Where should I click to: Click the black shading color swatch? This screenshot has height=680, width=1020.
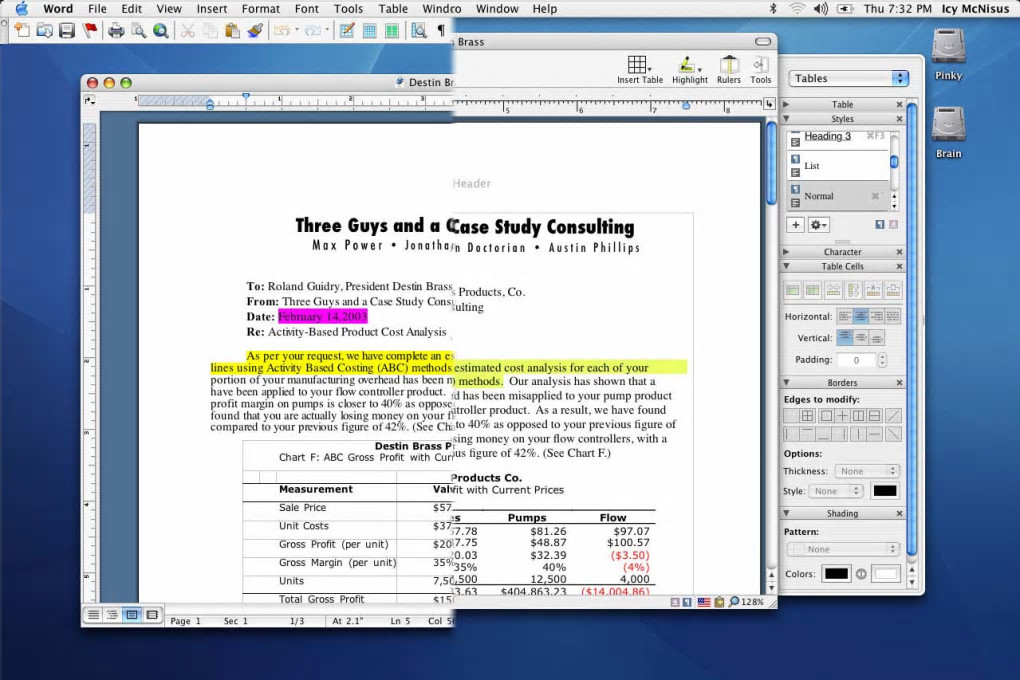coord(835,574)
